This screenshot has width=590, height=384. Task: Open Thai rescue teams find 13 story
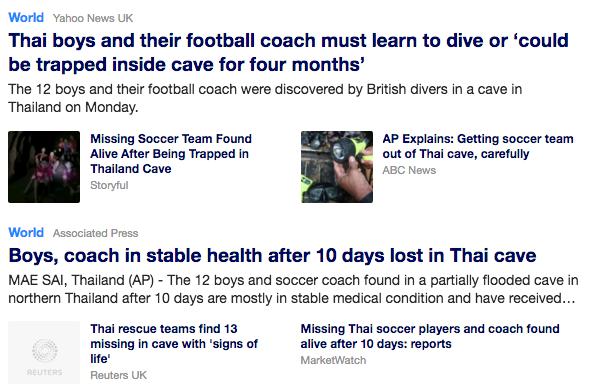click(174, 344)
